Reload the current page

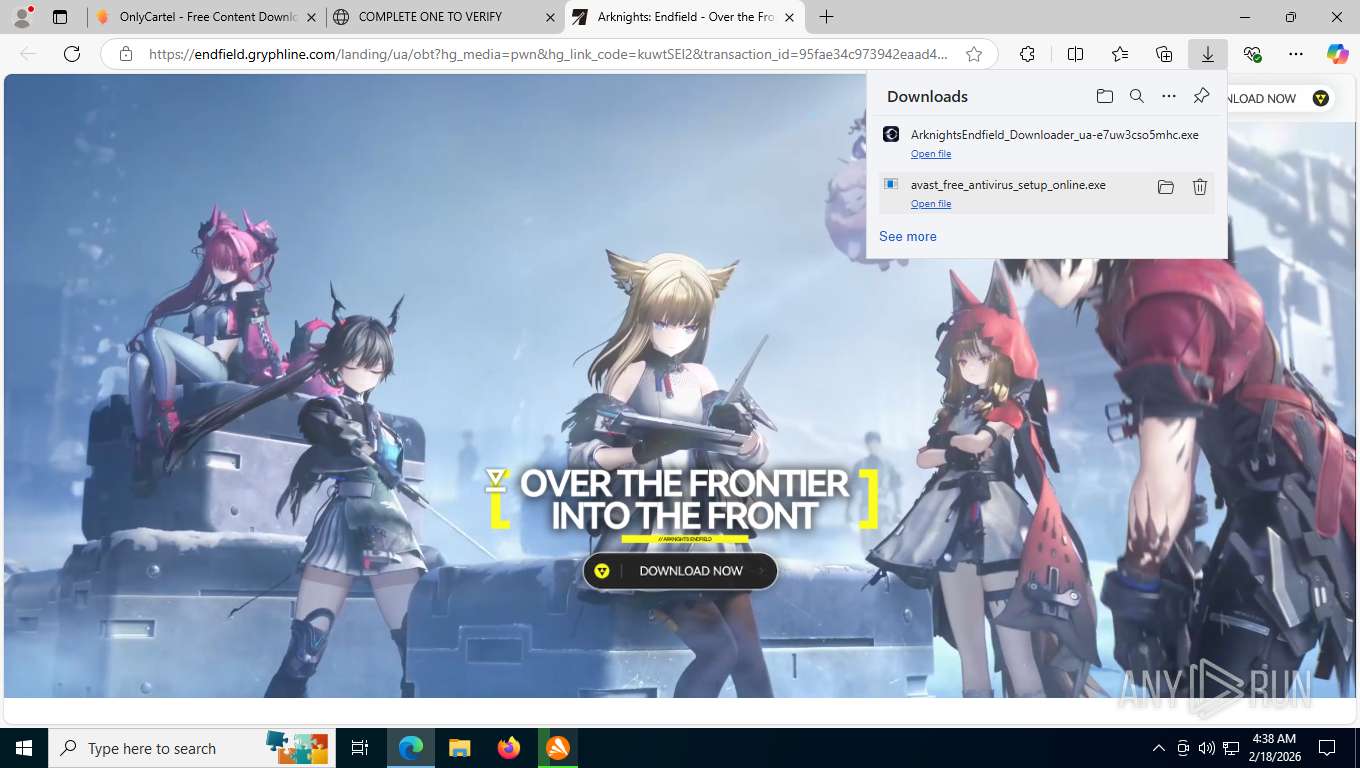71,54
